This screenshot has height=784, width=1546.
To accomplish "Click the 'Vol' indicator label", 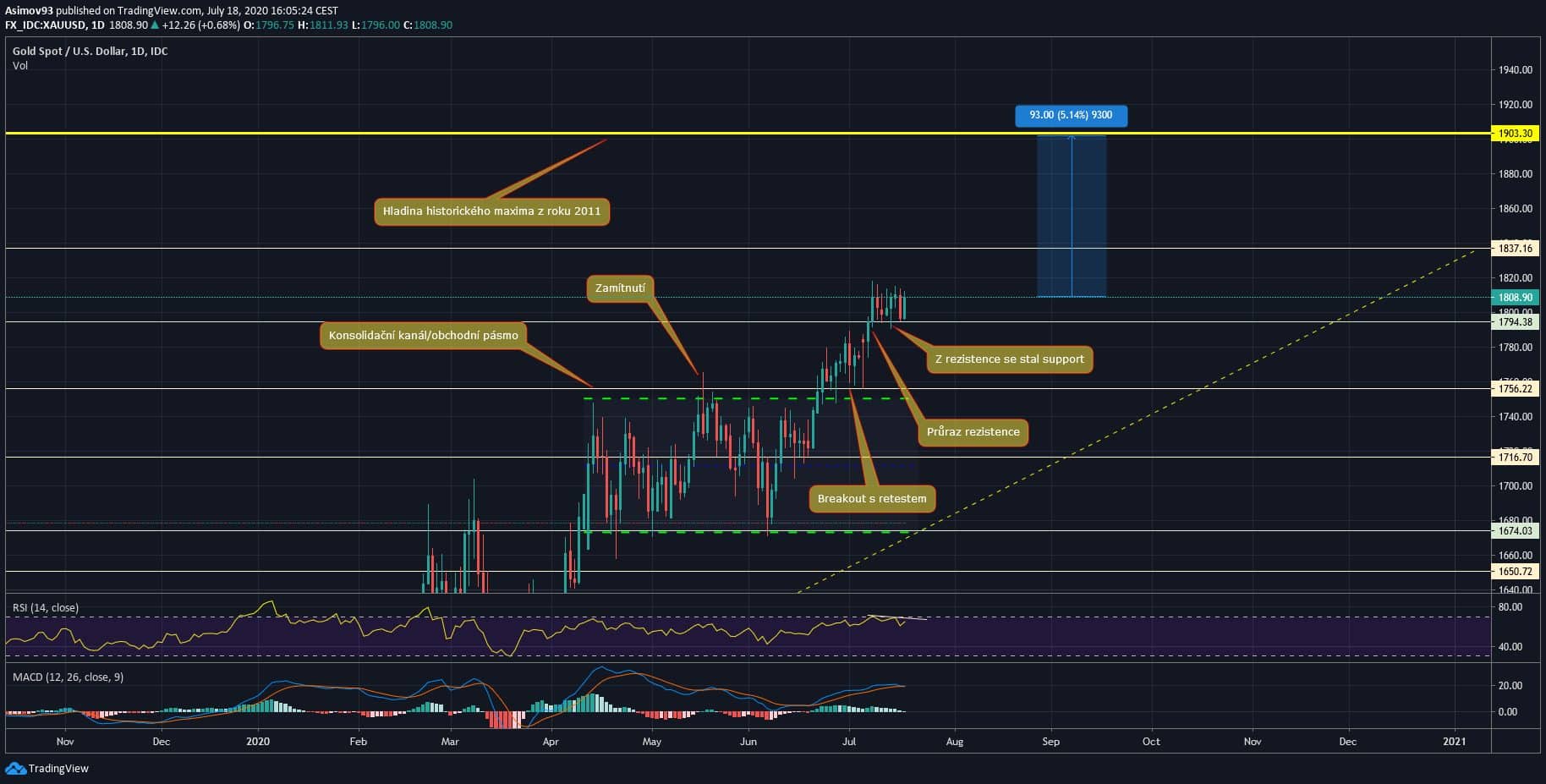I will tap(20, 66).
